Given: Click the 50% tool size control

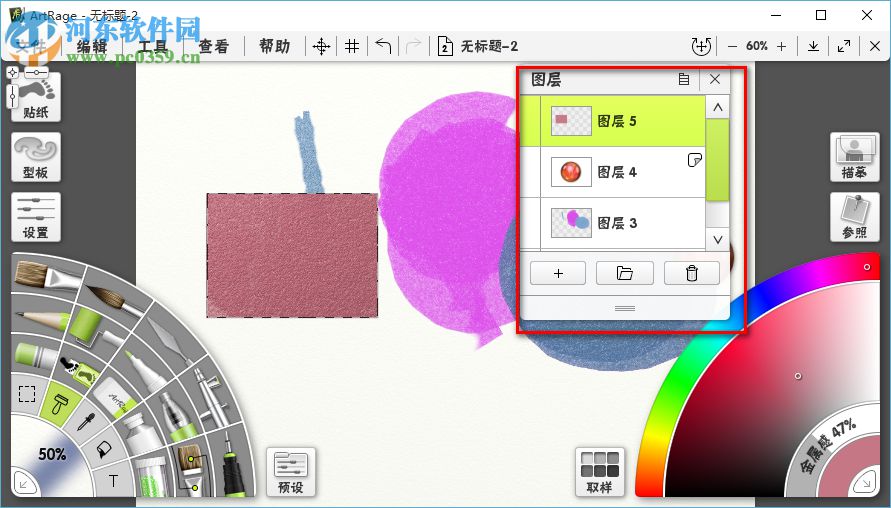Looking at the screenshot, I should (x=52, y=454).
